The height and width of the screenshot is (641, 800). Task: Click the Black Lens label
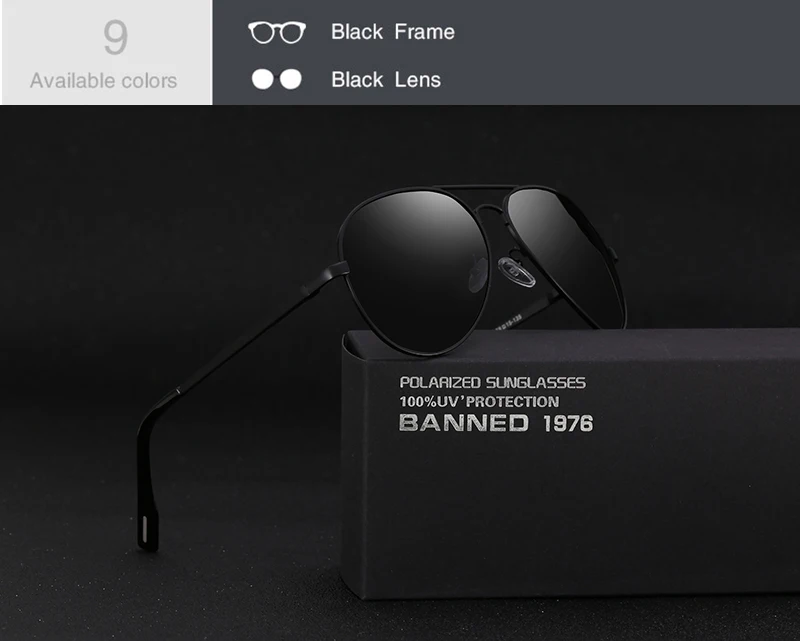point(386,80)
